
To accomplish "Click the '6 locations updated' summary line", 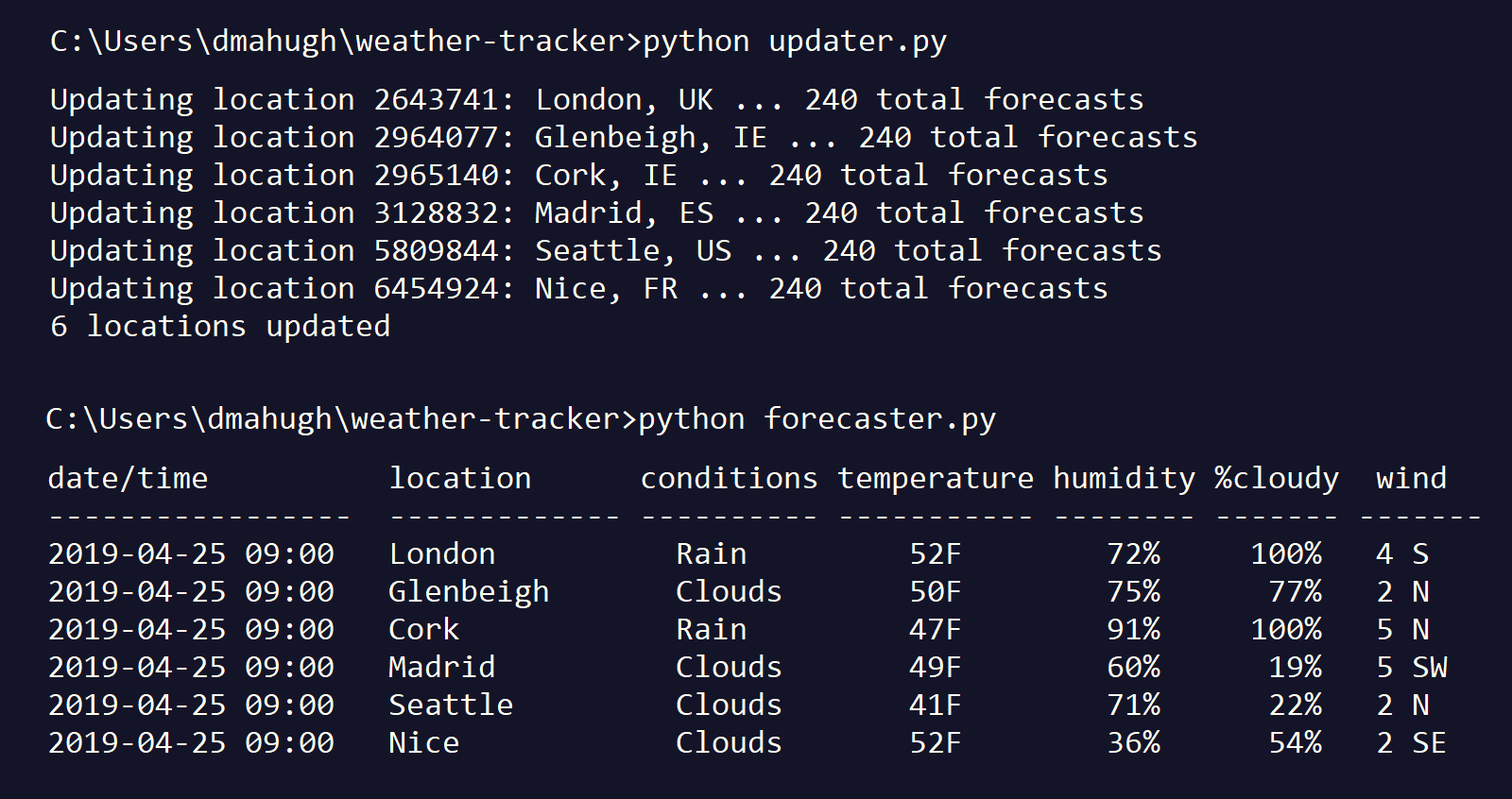I will point(220,327).
